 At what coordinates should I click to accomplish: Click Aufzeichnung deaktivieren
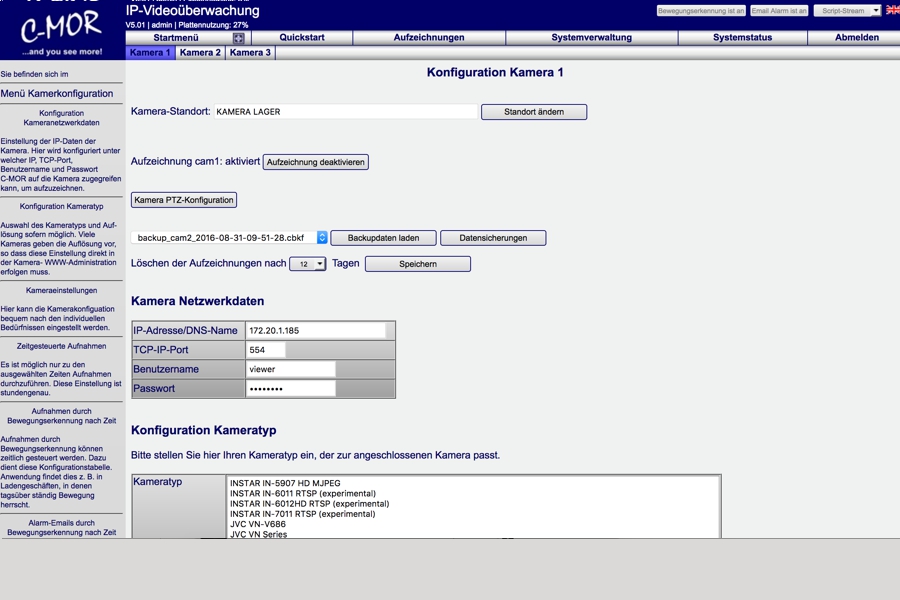[x=316, y=162]
